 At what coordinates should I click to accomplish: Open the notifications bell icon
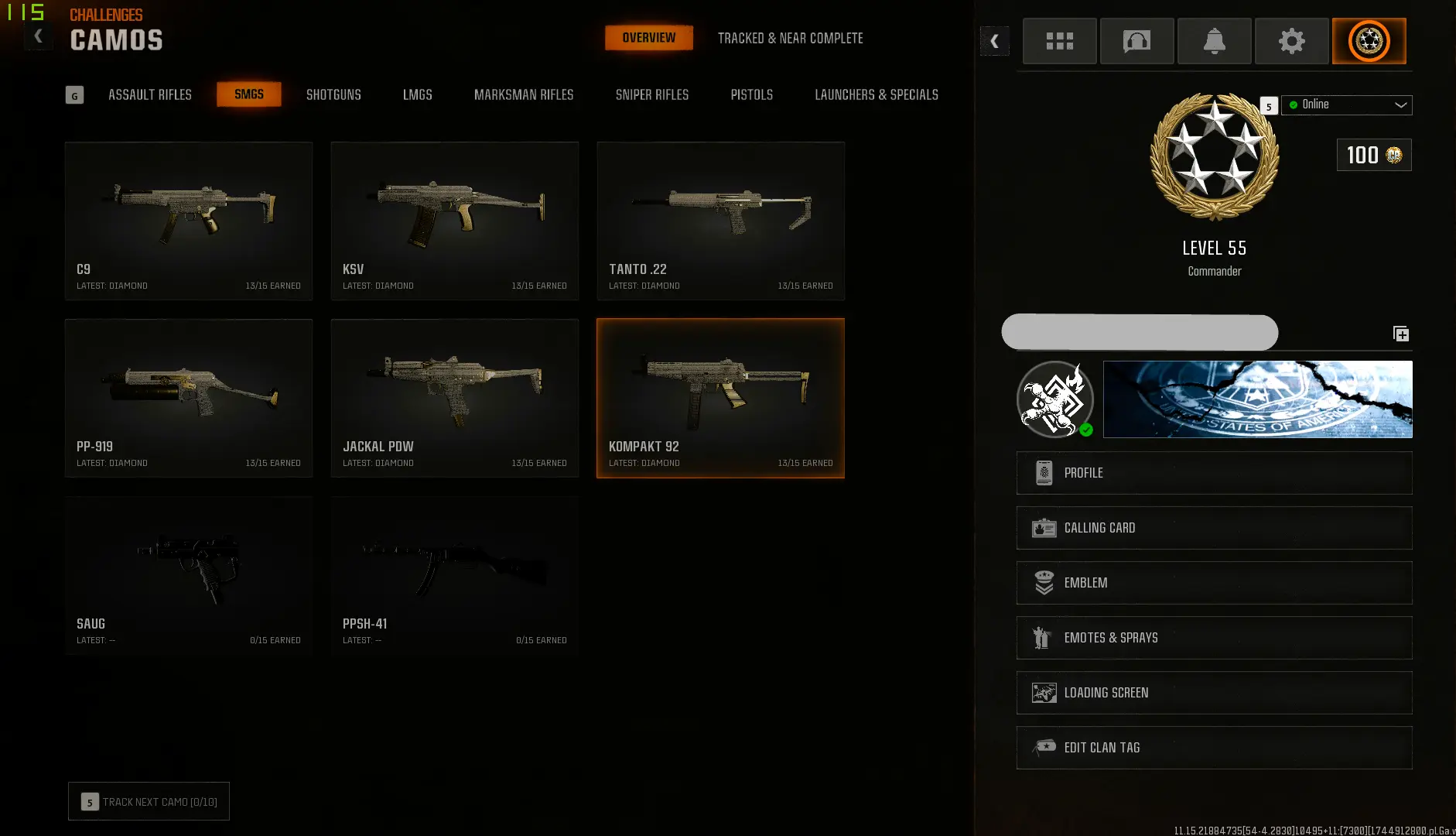(1214, 41)
